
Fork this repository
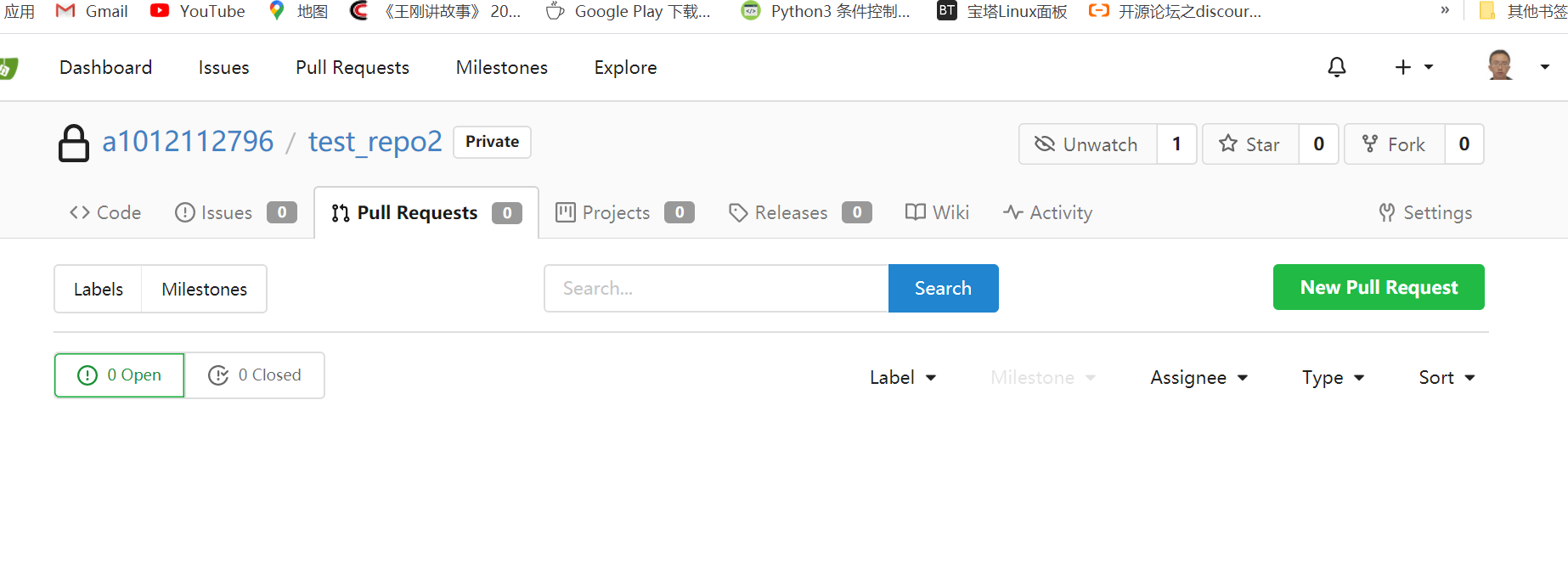[x=1395, y=144]
